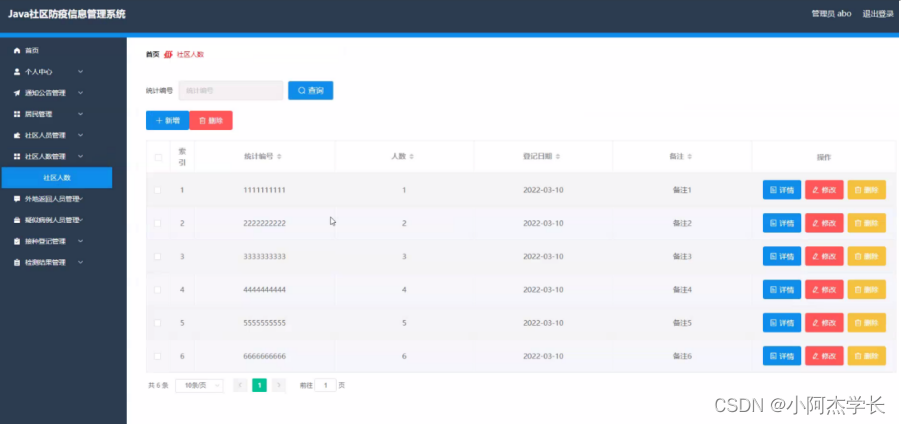Click yellow 删除 for row 备注6
This screenshot has height=424, width=901.
(867, 356)
